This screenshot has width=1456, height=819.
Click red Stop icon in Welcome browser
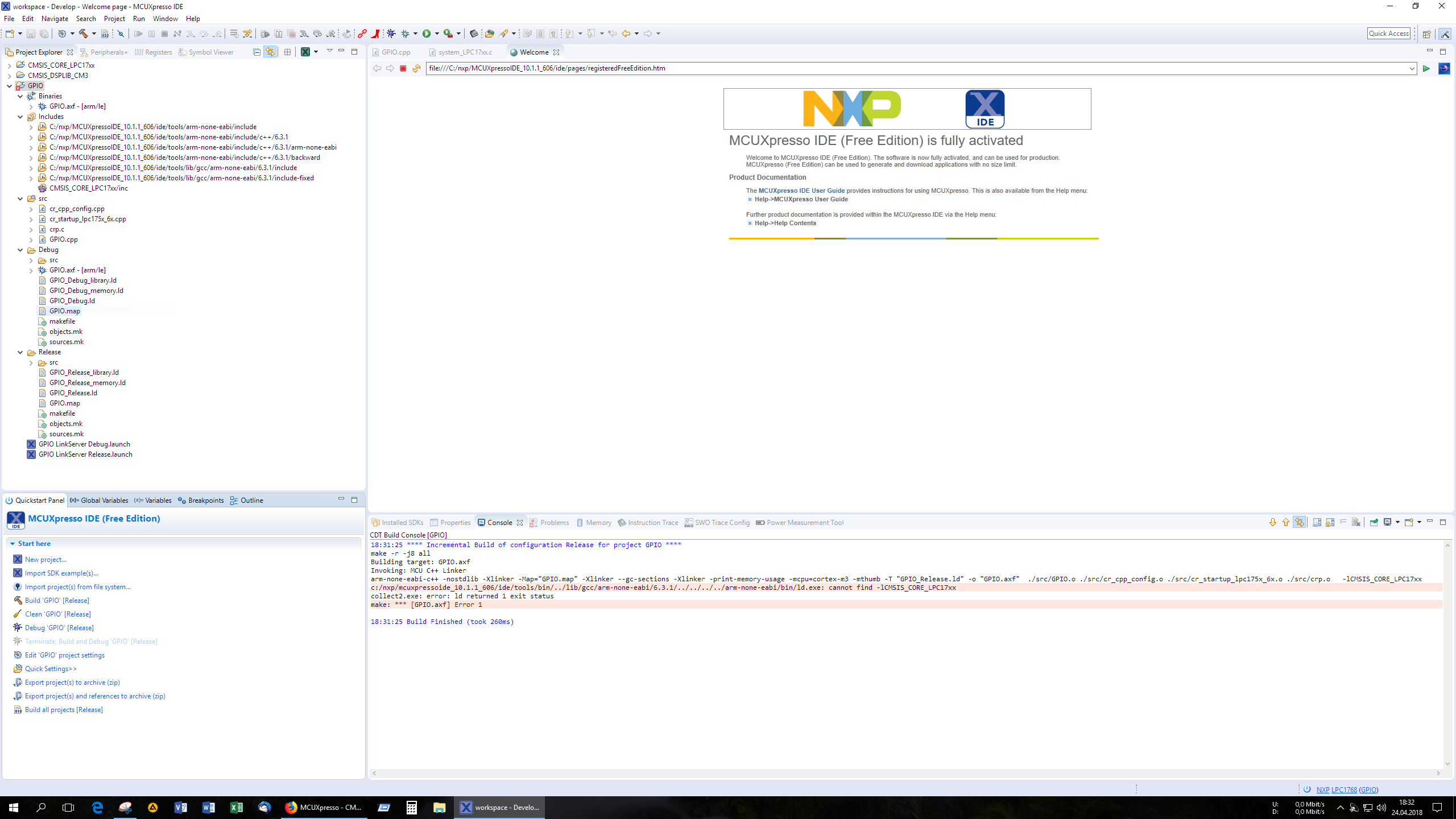403,68
